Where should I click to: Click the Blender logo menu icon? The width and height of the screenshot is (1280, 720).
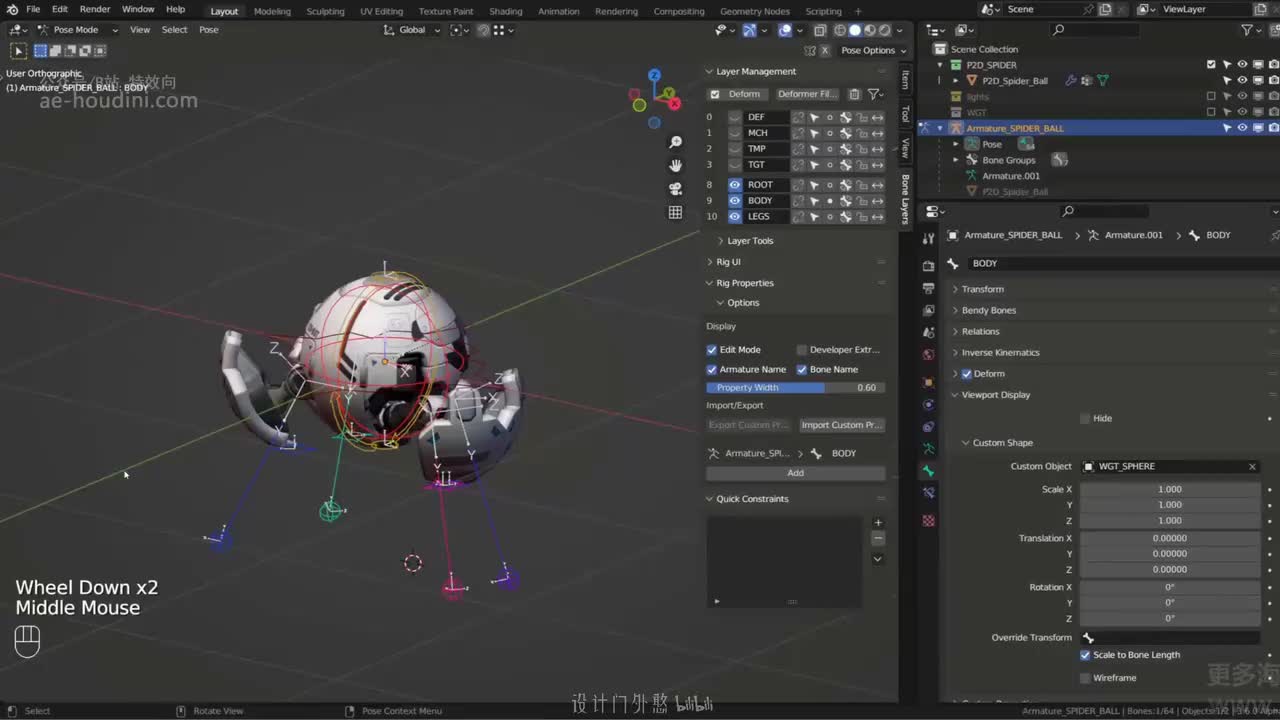12,10
